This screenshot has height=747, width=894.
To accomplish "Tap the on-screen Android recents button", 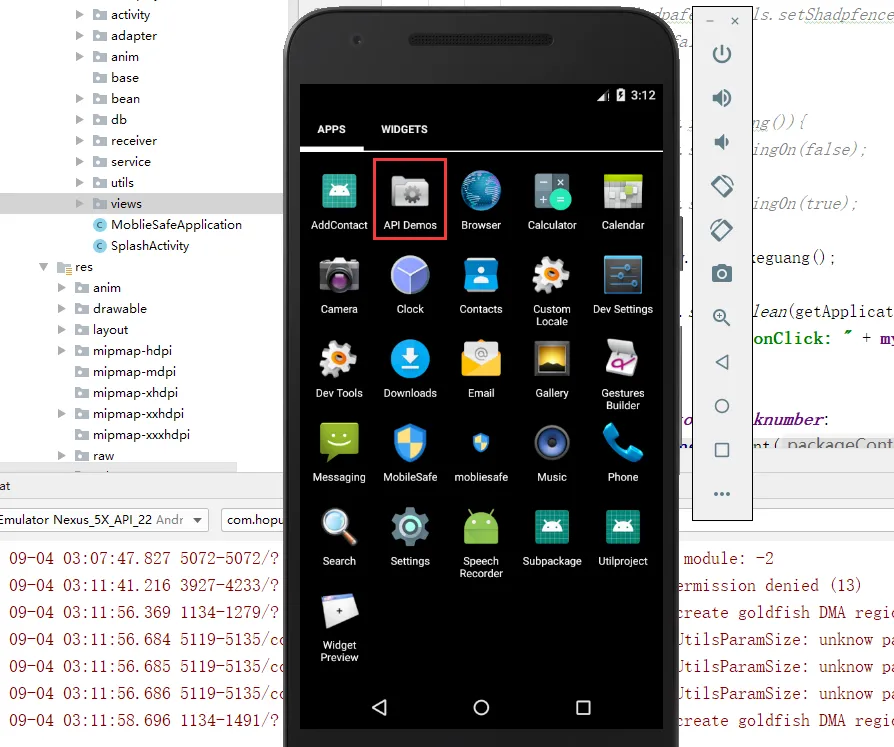I will [x=583, y=708].
